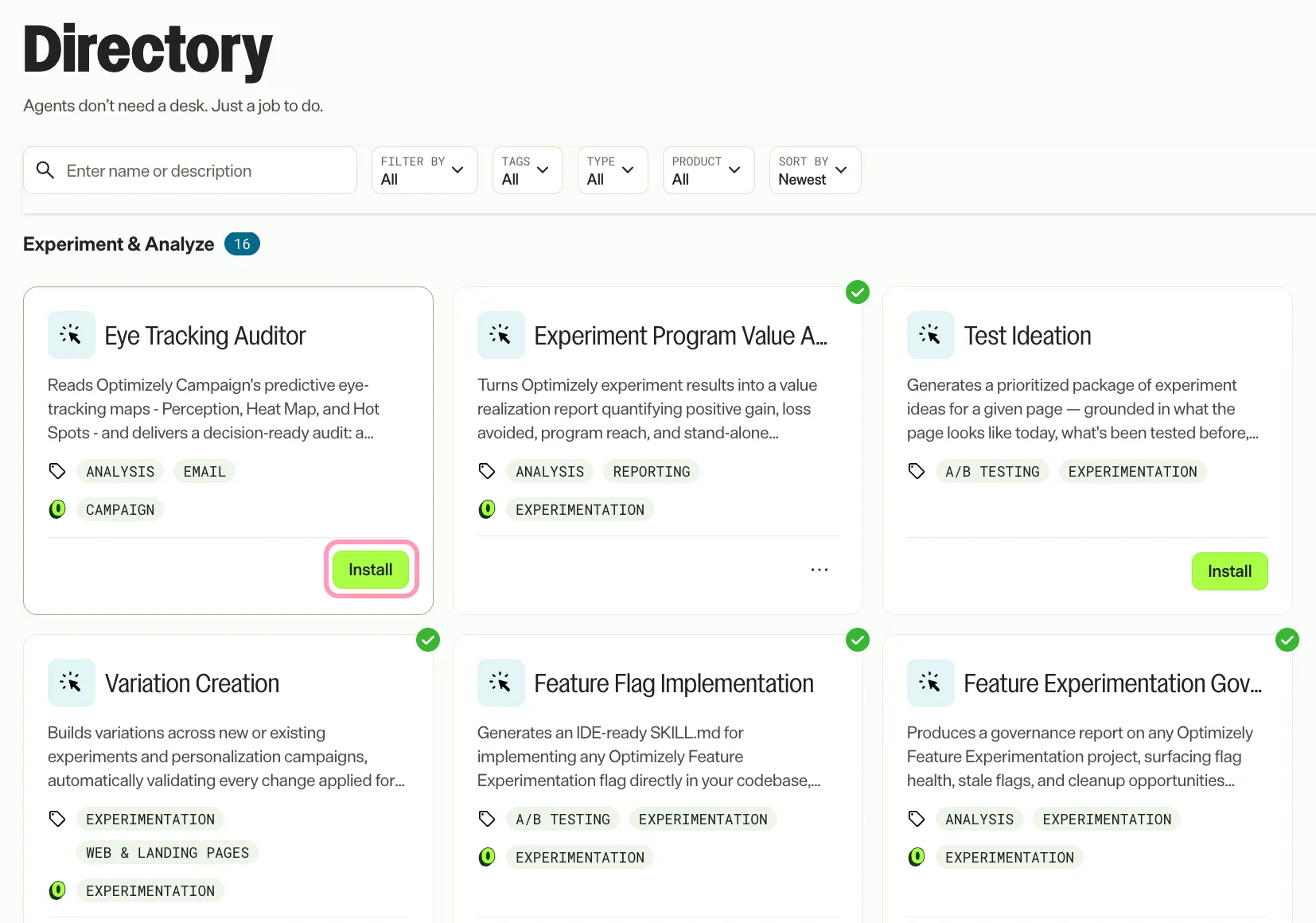Open the Sort By Newest dropdown

coord(816,170)
